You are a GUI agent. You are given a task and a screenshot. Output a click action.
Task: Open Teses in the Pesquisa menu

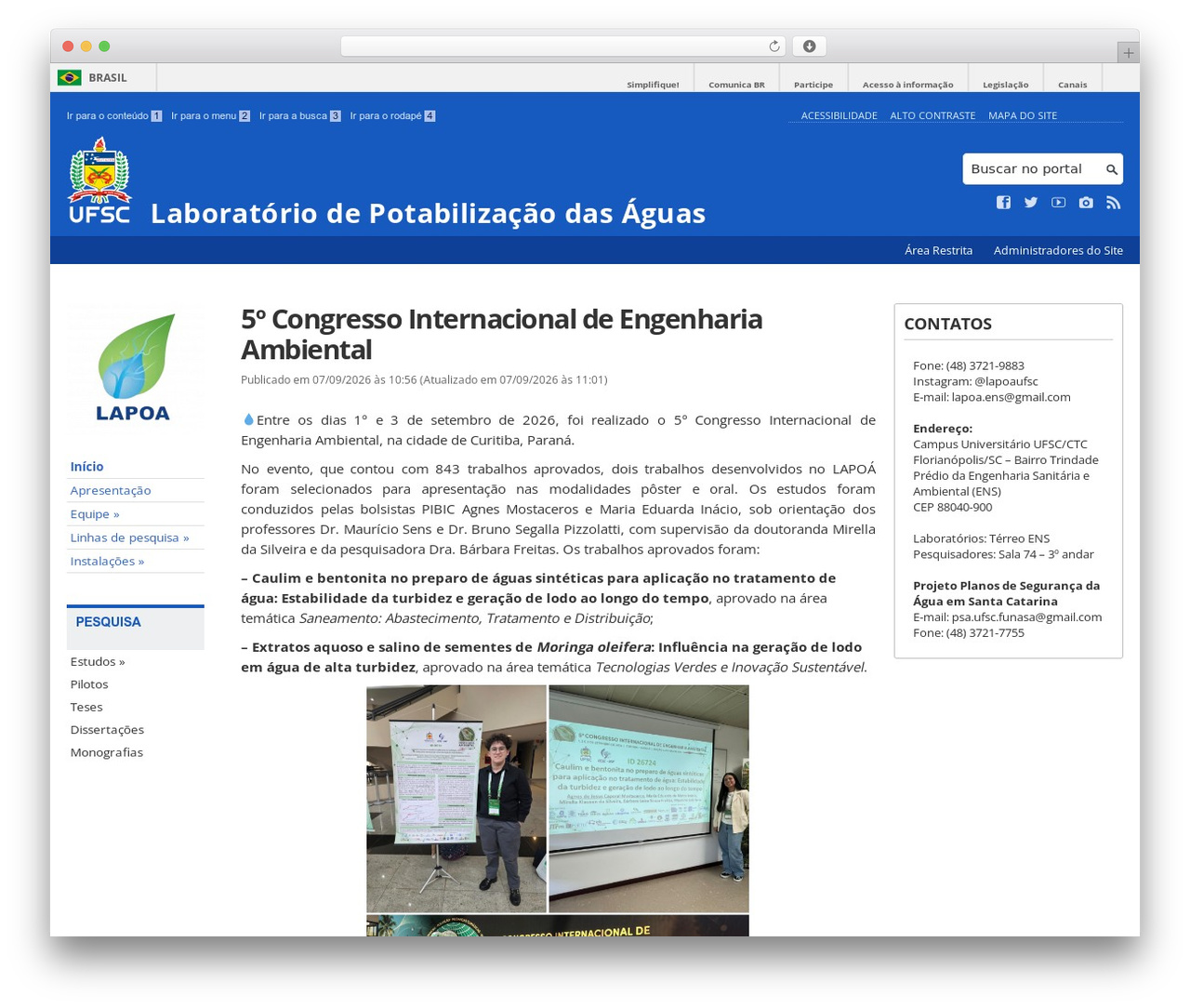point(86,707)
